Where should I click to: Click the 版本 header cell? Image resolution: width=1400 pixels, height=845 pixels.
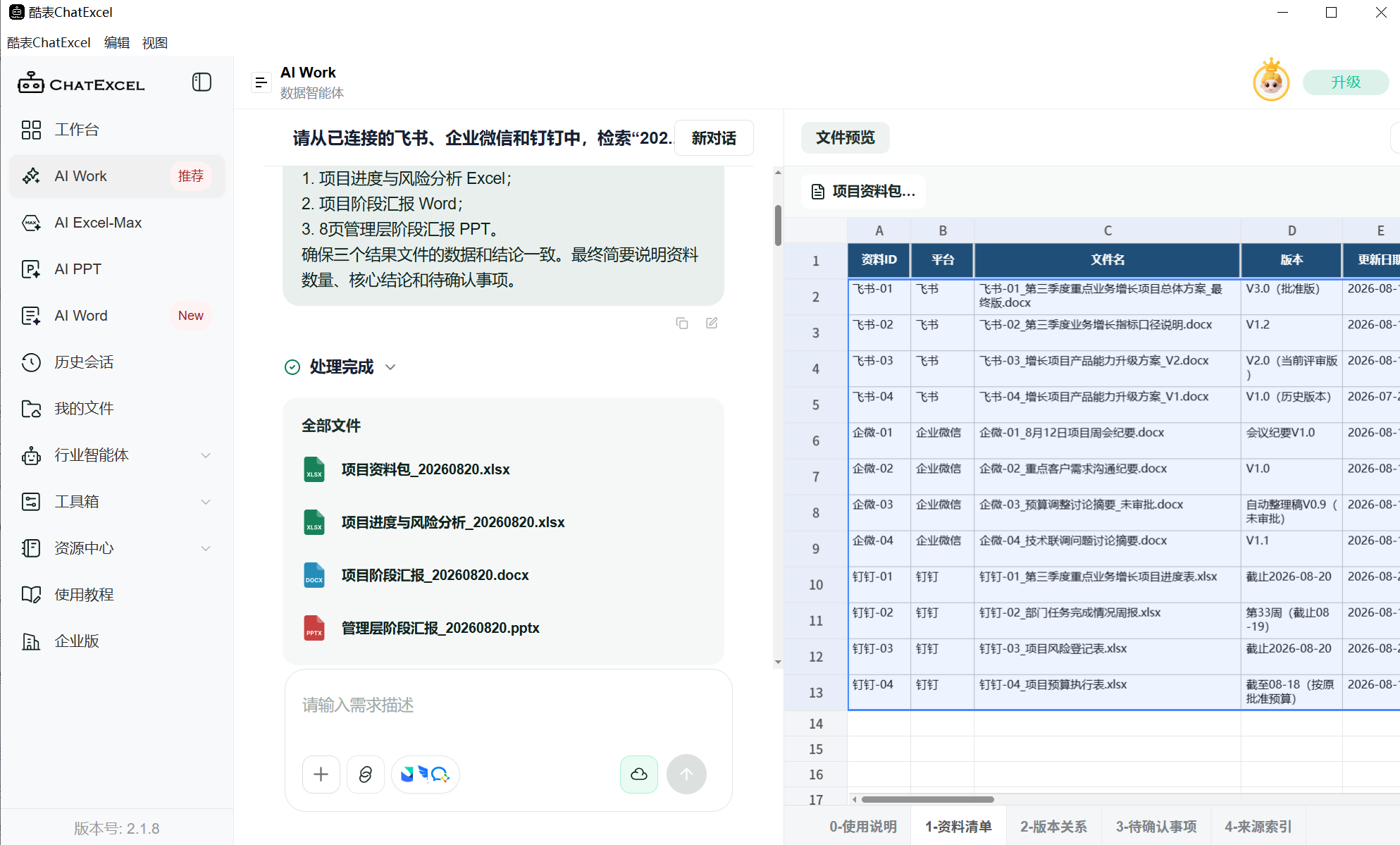pos(1291,260)
